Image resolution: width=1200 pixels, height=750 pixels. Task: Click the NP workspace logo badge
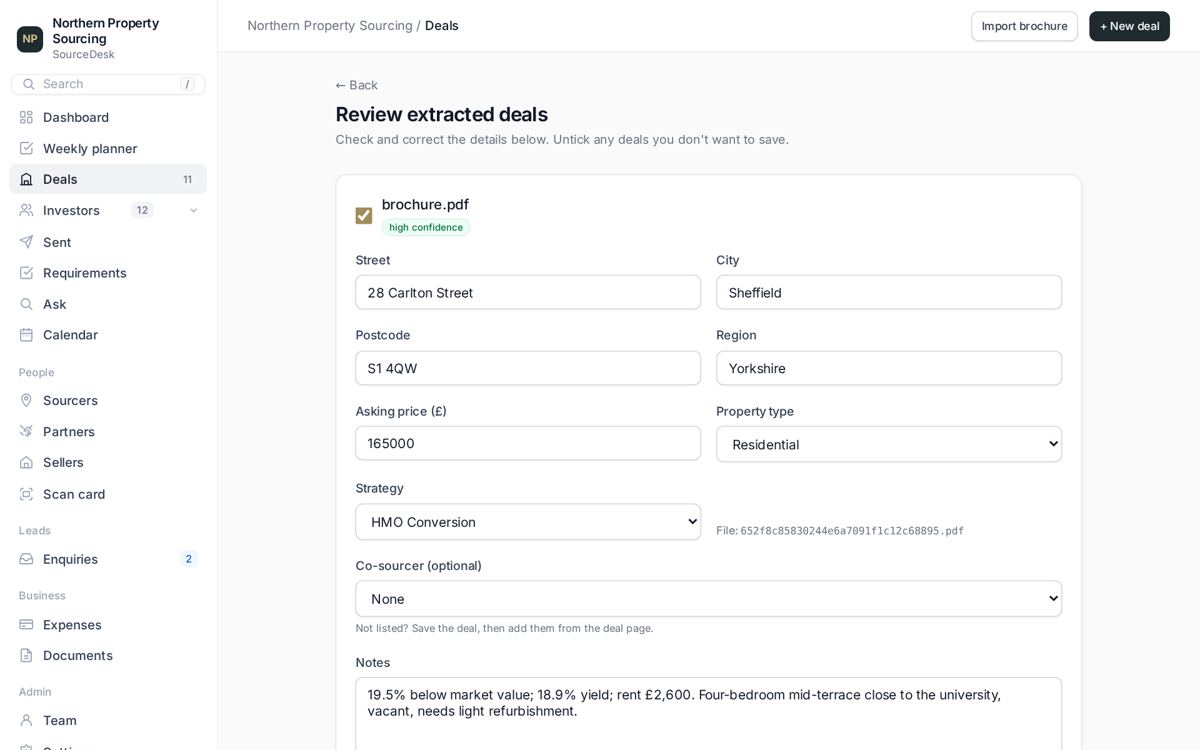click(x=30, y=39)
